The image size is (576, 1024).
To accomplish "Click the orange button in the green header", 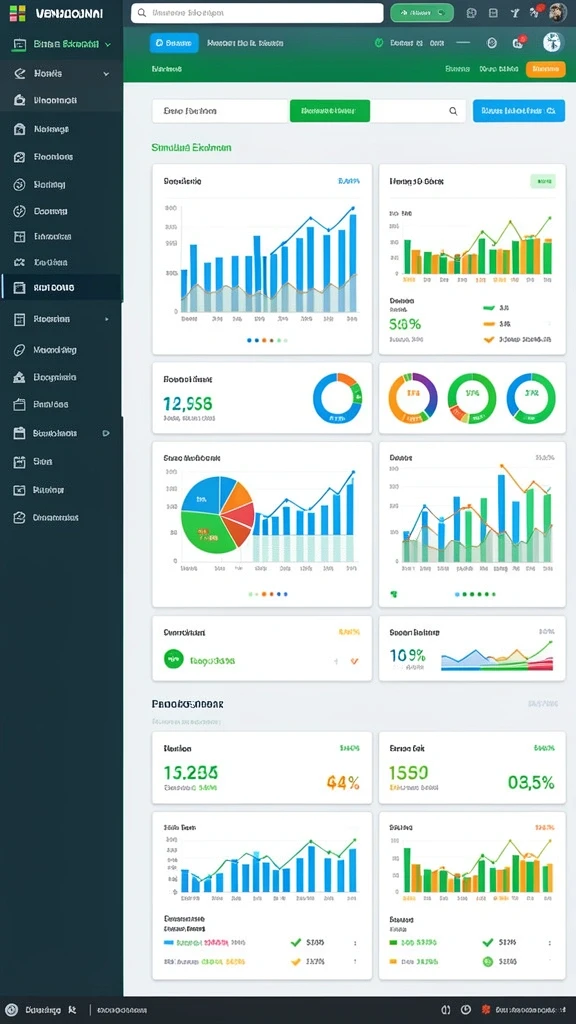I will (x=545, y=69).
